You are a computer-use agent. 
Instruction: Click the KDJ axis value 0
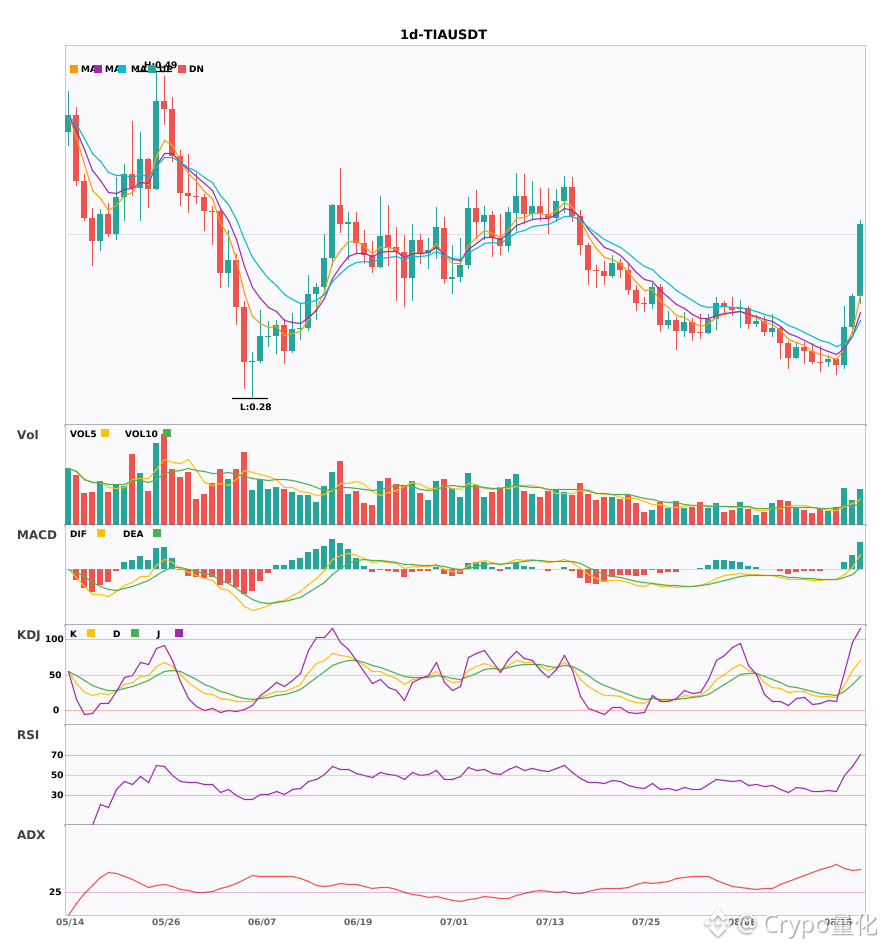(x=56, y=710)
